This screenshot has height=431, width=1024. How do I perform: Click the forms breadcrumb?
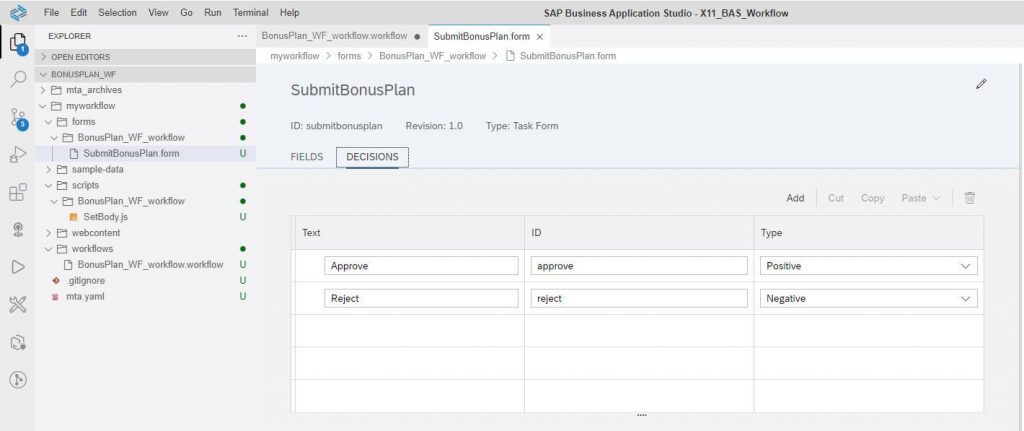tap(349, 56)
